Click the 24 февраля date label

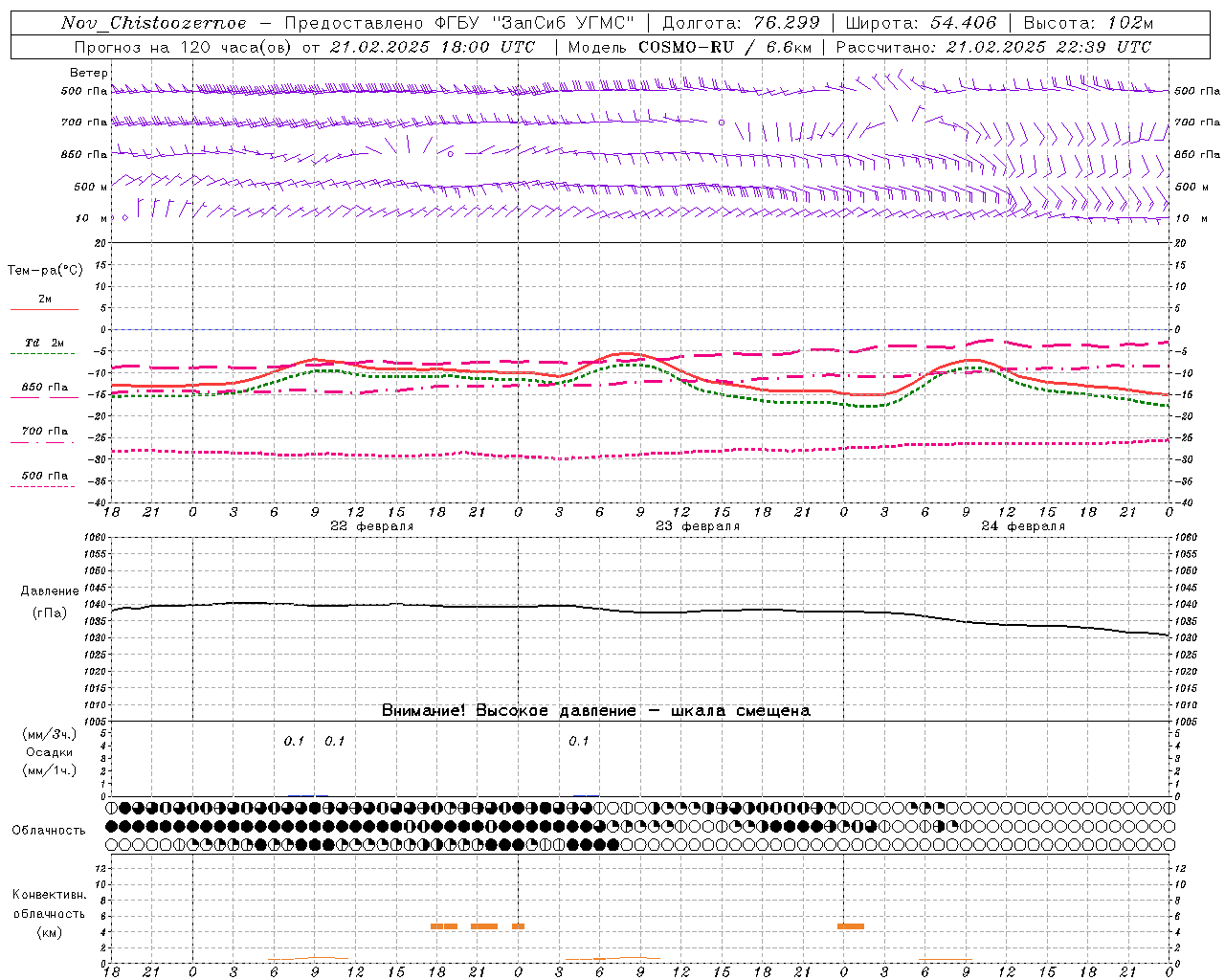pos(1023,526)
